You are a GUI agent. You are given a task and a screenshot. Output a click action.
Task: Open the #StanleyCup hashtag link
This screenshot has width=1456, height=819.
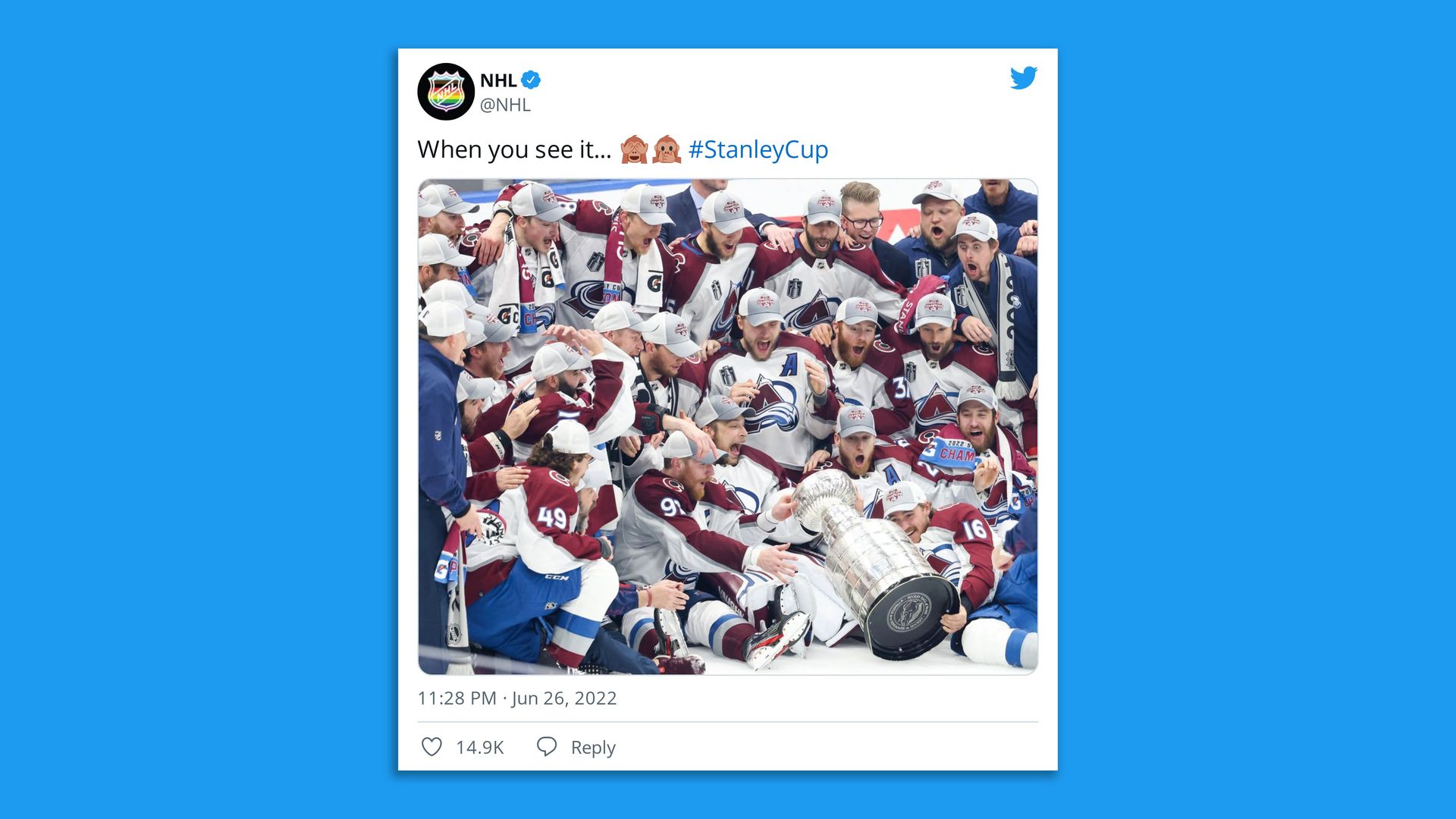pyautogui.click(x=758, y=149)
